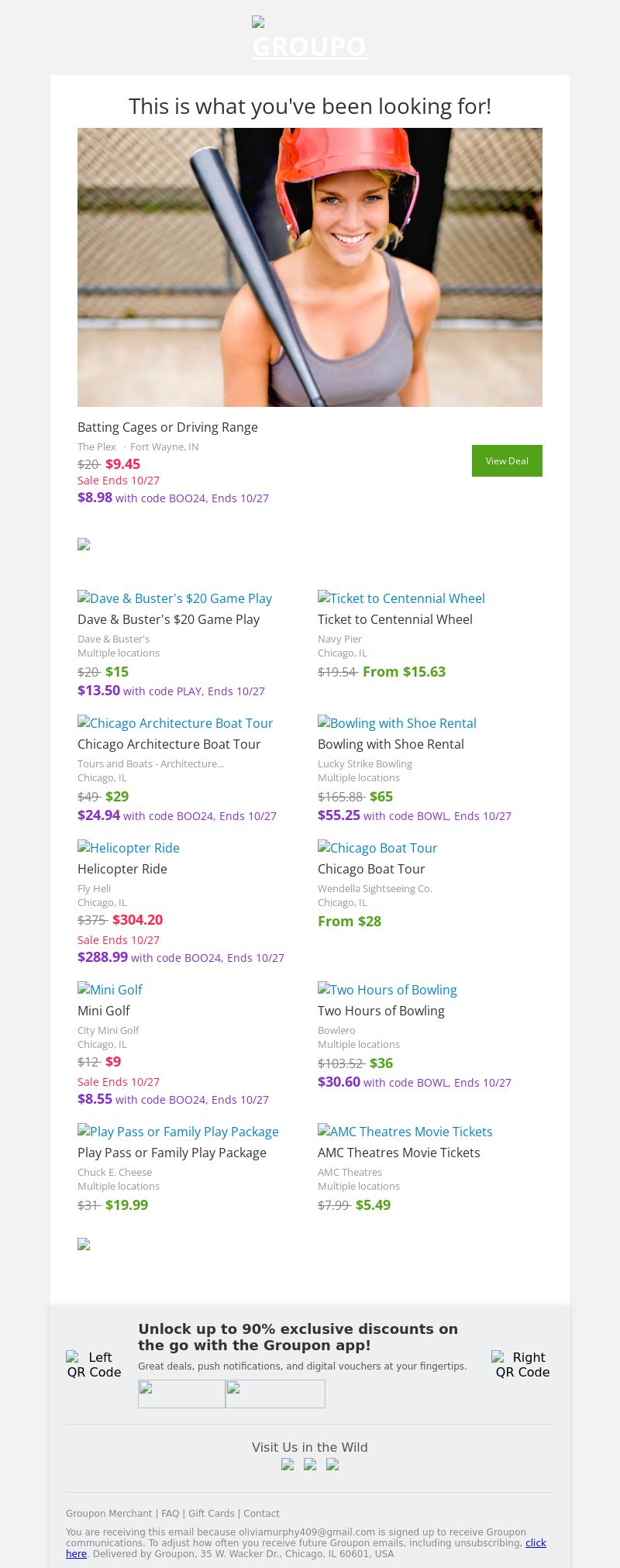Choose the Two Hours of Bowling deal
The height and width of the screenshot is (1568, 620).
[387, 990]
